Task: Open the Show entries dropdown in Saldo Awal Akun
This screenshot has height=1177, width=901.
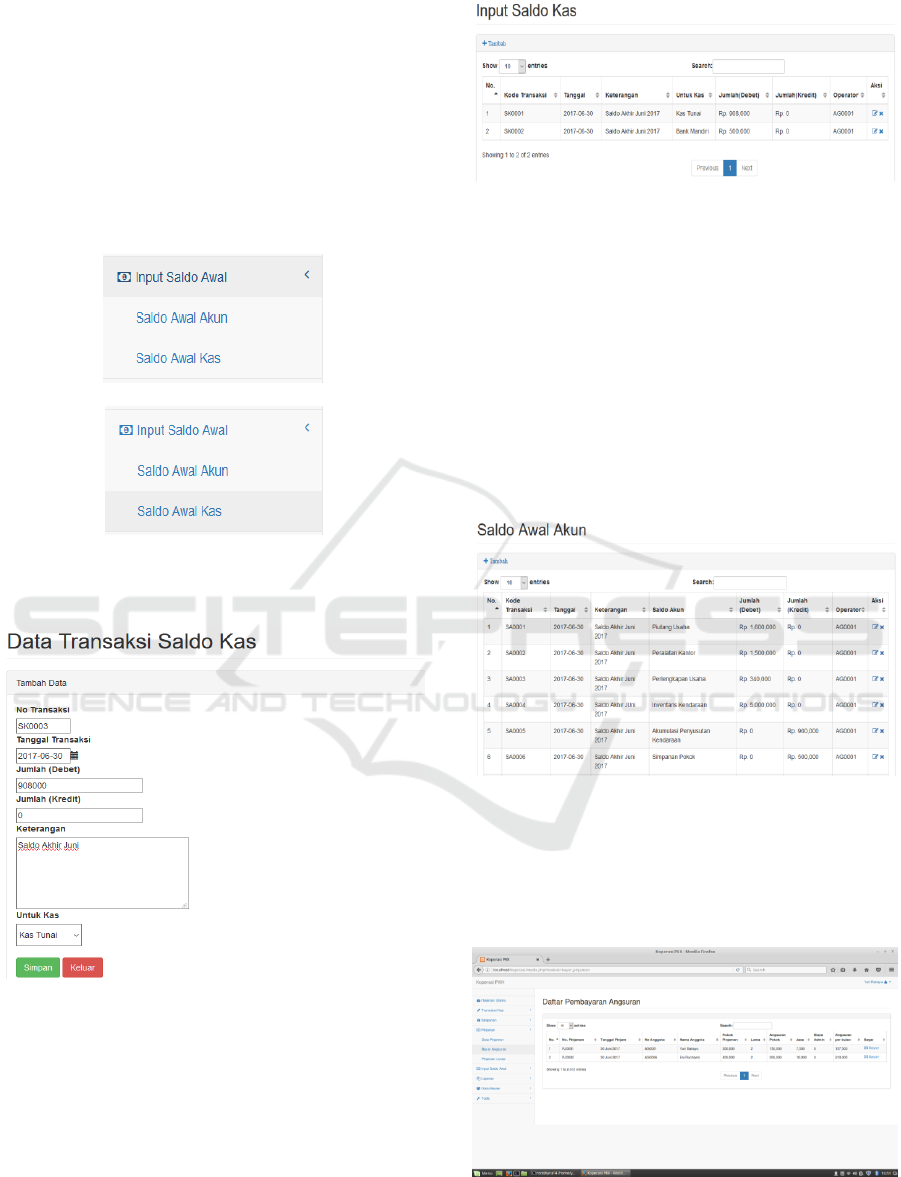Action: [x=515, y=581]
